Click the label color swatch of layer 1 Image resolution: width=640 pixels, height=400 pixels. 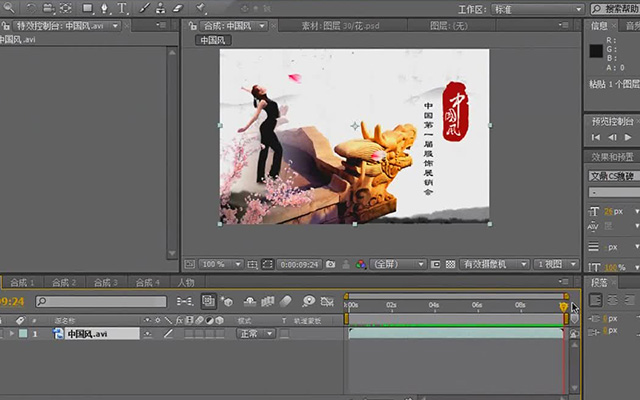(23, 333)
